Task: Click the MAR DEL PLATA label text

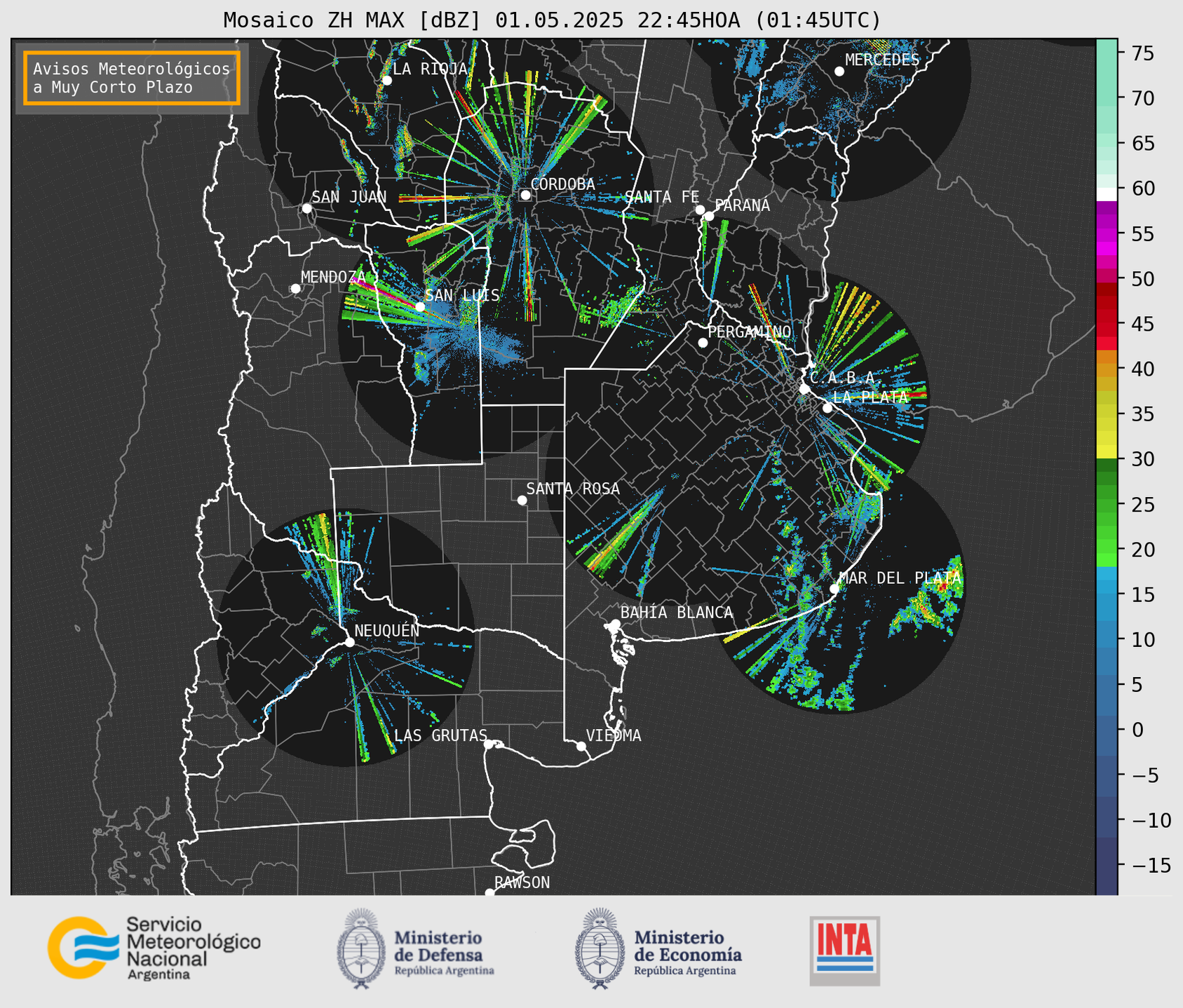Action: click(x=900, y=578)
